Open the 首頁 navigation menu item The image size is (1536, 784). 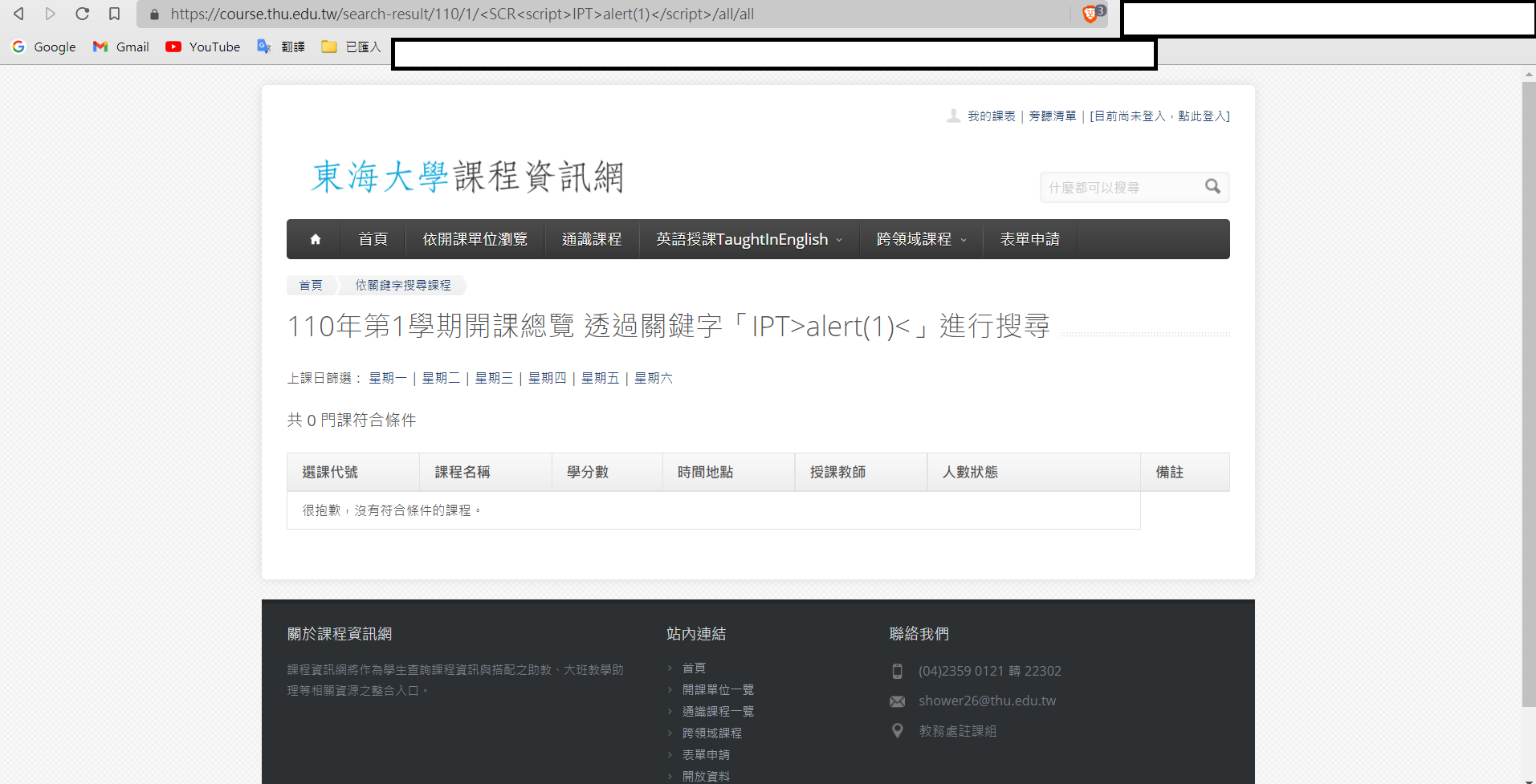pos(373,239)
